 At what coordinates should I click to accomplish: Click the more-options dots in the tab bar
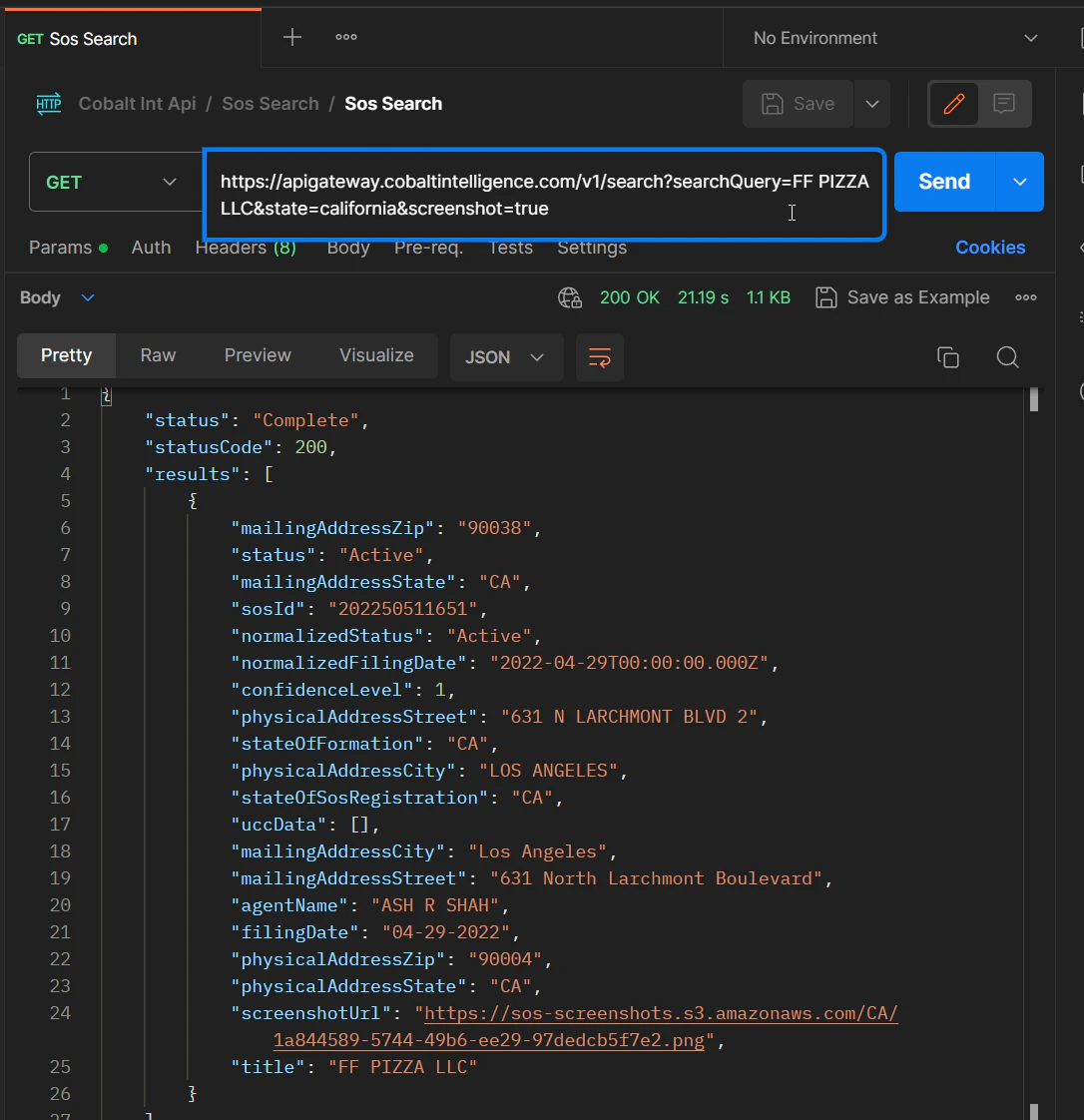(x=345, y=37)
